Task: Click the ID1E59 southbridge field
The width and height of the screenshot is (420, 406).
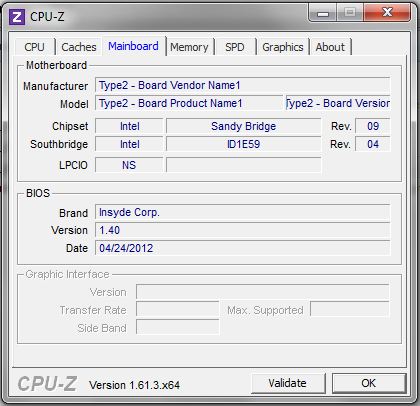Action: coord(243,144)
